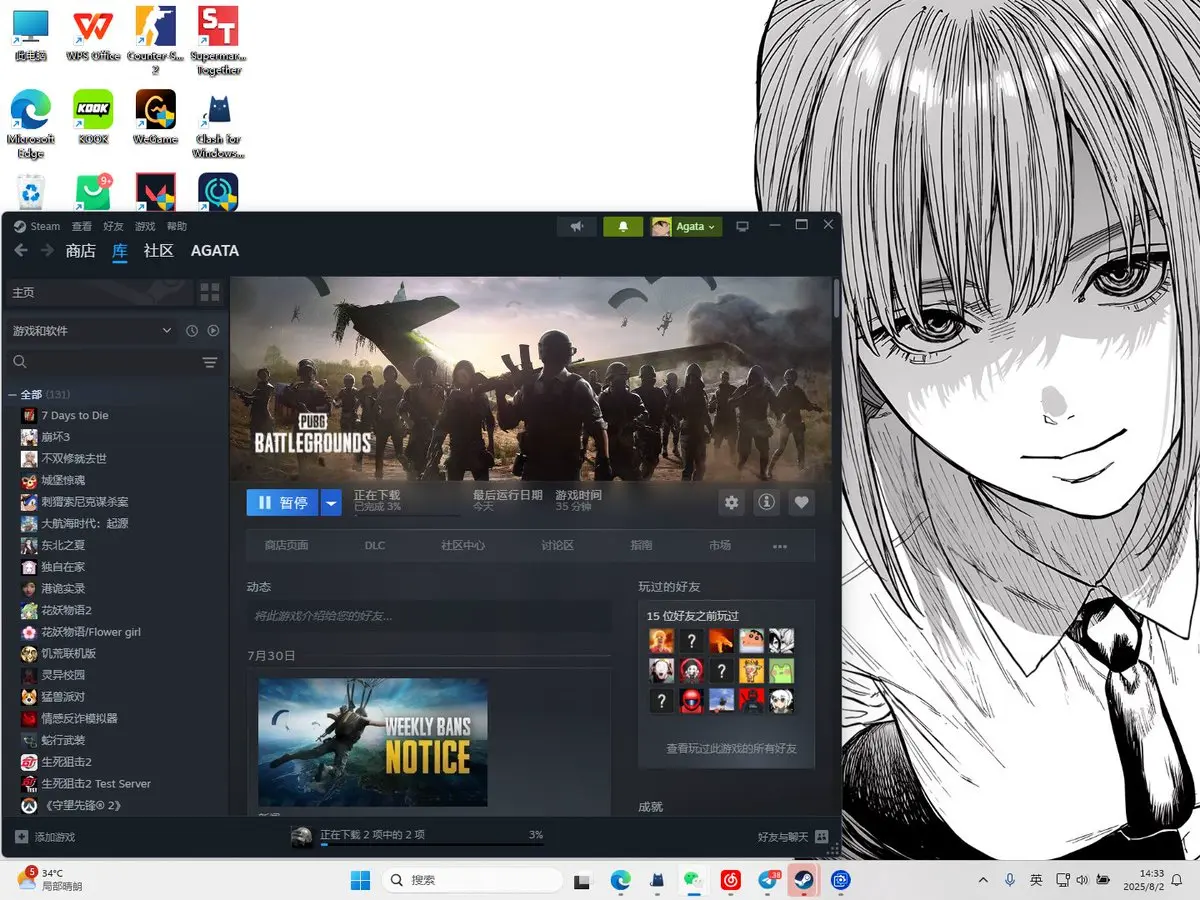Switch to collections grid view icon
1200x900 pixels.
(x=210, y=292)
